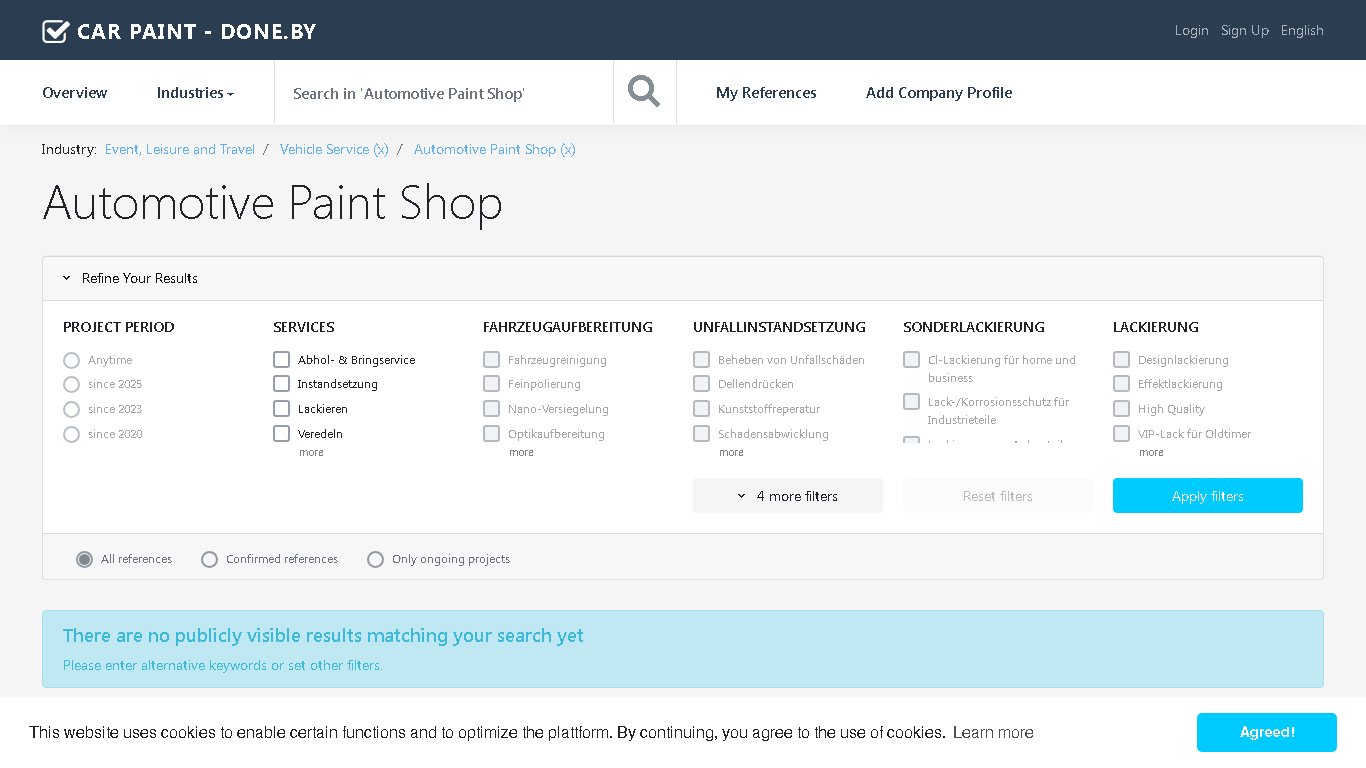
Task: Tick the Nano-Versiegelung checkbox
Action: click(x=492, y=408)
